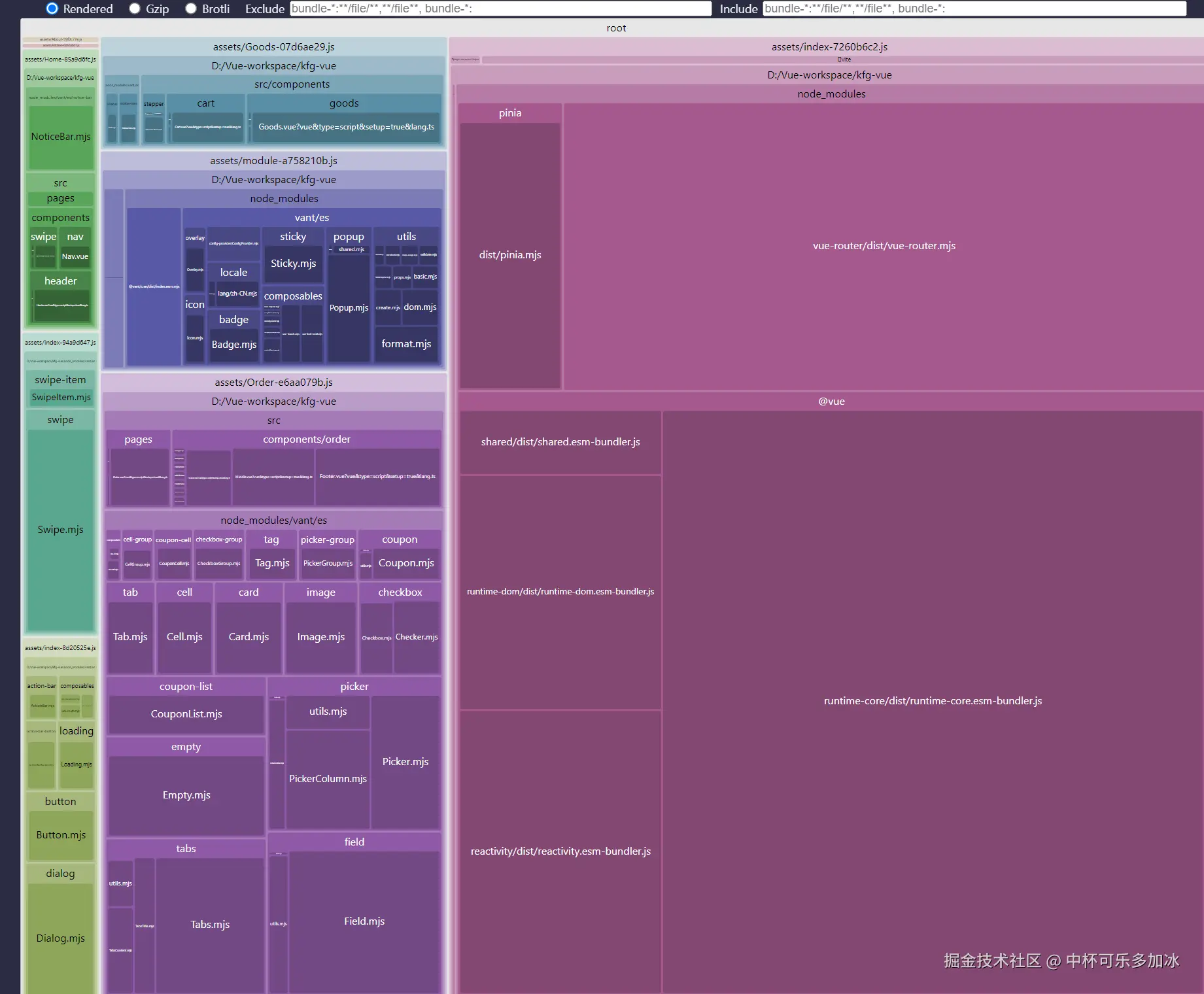Click the dist/pinia.mjs block
Image resolution: width=1204 pixels, height=994 pixels.
[510, 255]
